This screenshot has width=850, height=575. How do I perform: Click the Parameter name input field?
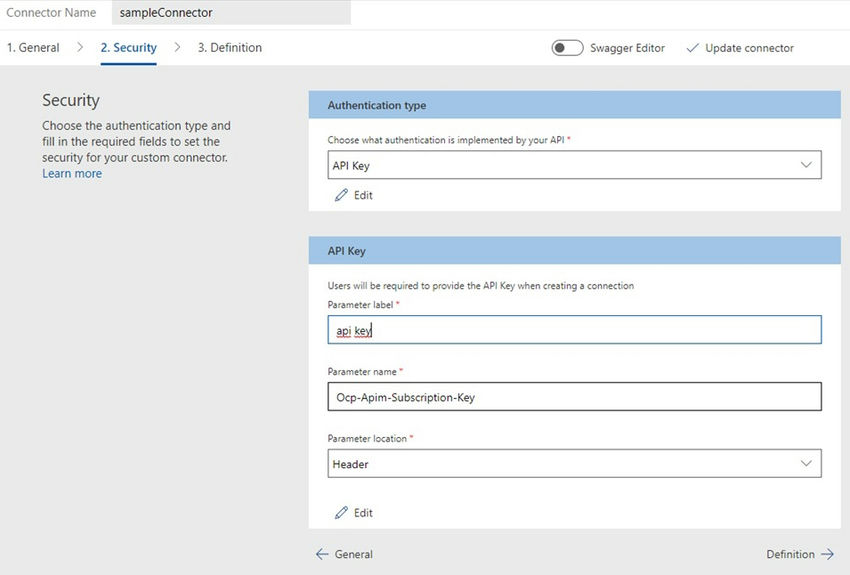tap(574, 397)
